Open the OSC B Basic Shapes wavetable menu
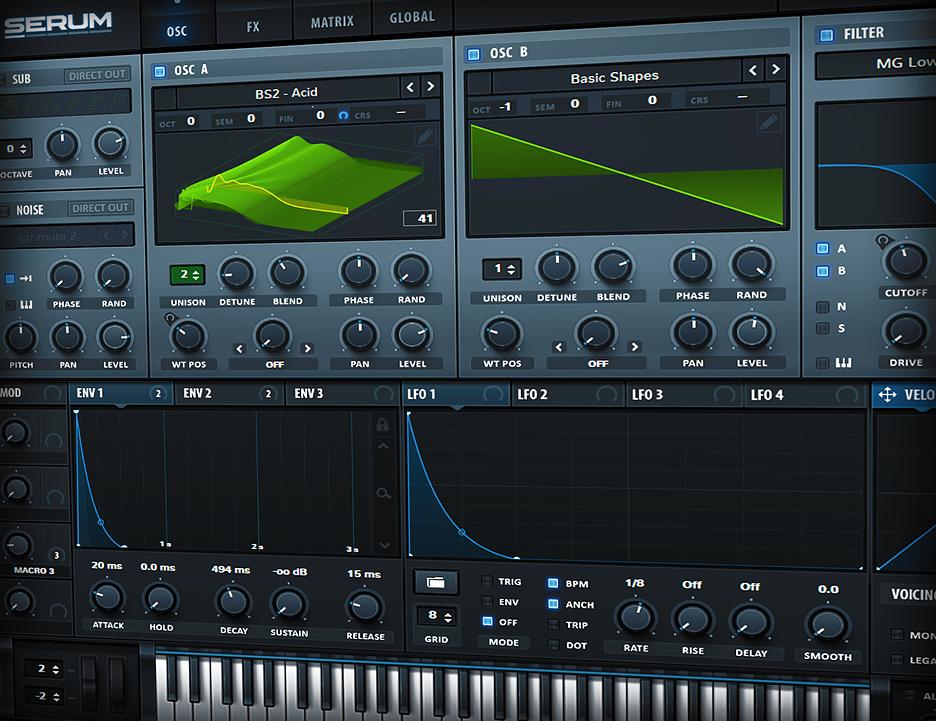This screenshot has height=721, width=936. coord(615,78)
